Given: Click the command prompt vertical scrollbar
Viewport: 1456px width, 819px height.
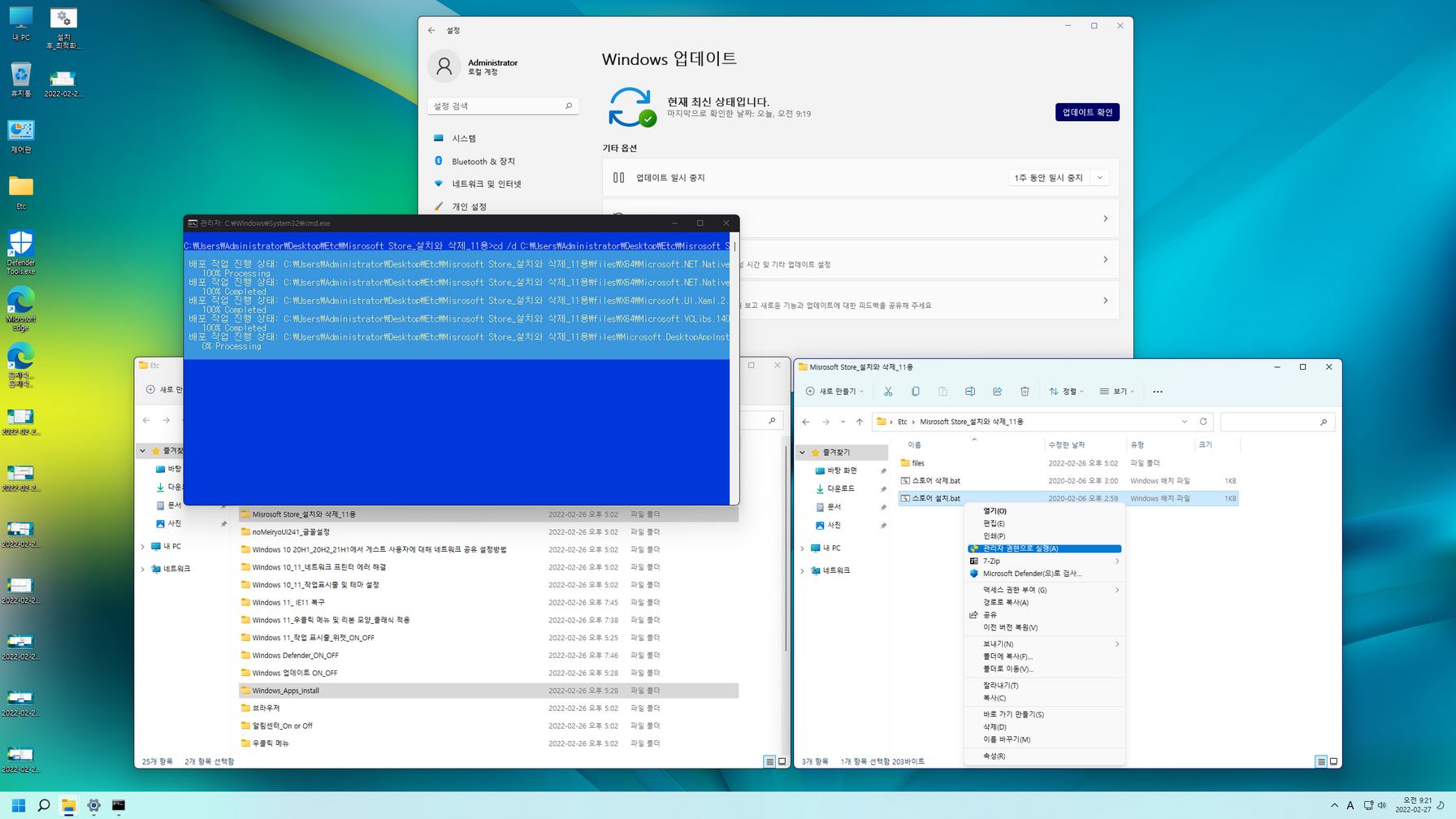Looking at the screenshot, I should pyautogui.click(x=734, y=369).
